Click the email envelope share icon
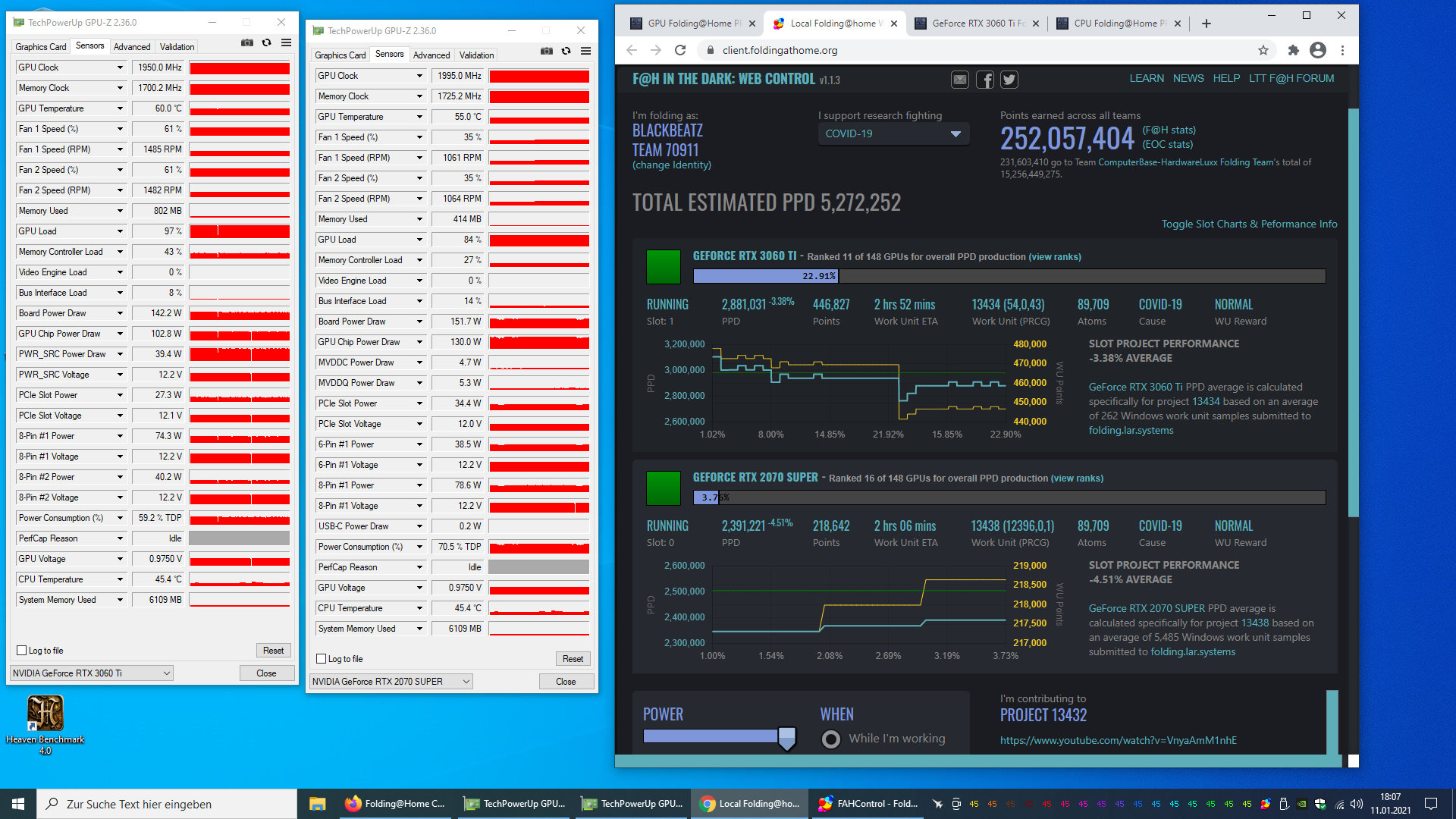This screenshot has height=819, width=1456. pos(960,80)
